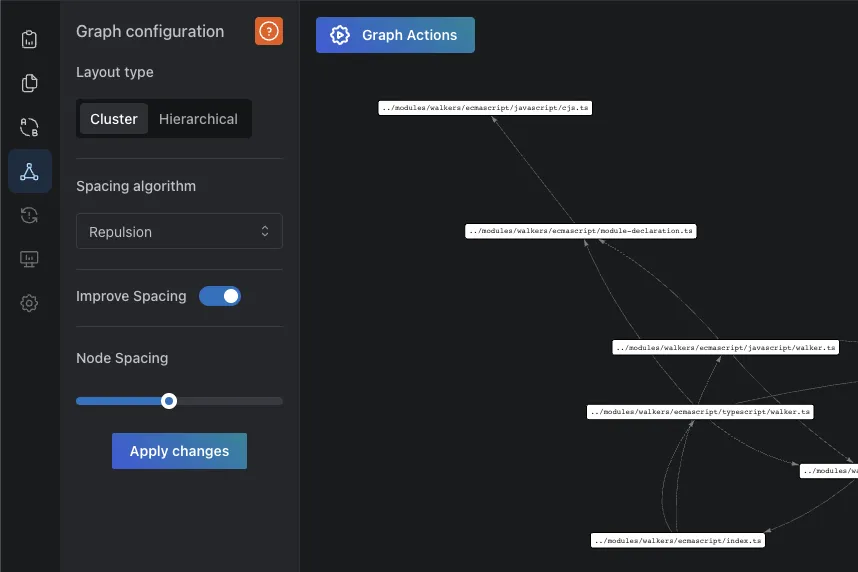This screenshot has width=858, height=572.
Task: Open the report clipboard icon in sidebar
Action: (29, 39)
